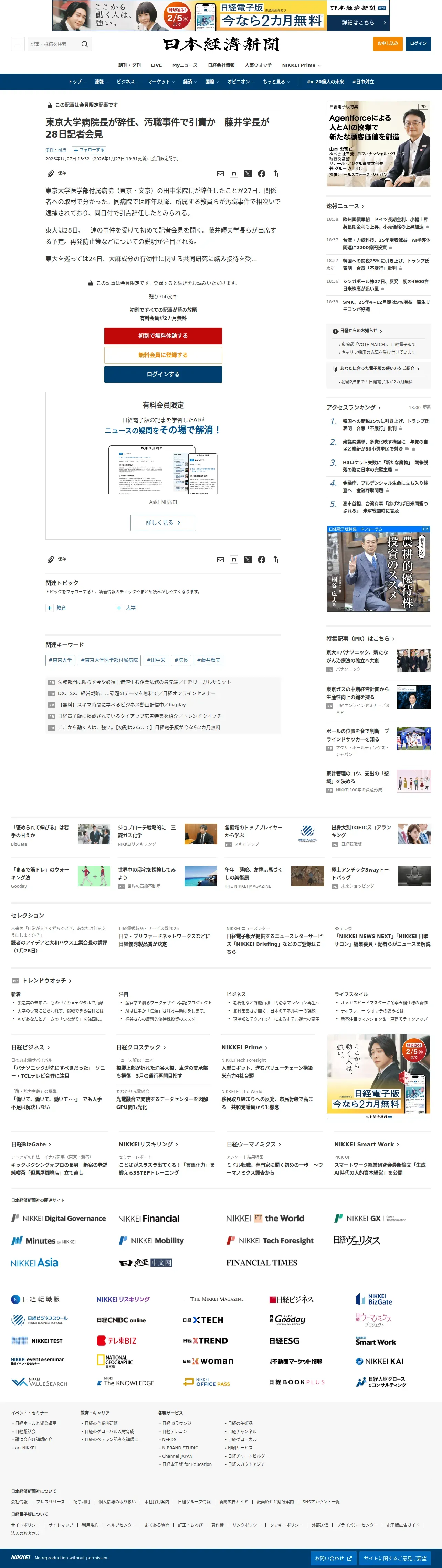Open 日経xTECH logo link
The width and height of the screenshot is (442, 1568).
pos(203,1320)
